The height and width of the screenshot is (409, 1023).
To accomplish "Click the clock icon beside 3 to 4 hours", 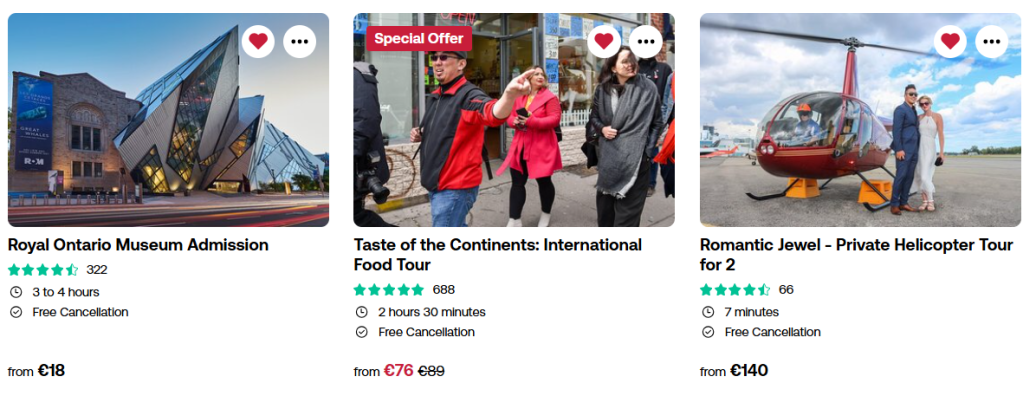I will [x=16, y=292].
